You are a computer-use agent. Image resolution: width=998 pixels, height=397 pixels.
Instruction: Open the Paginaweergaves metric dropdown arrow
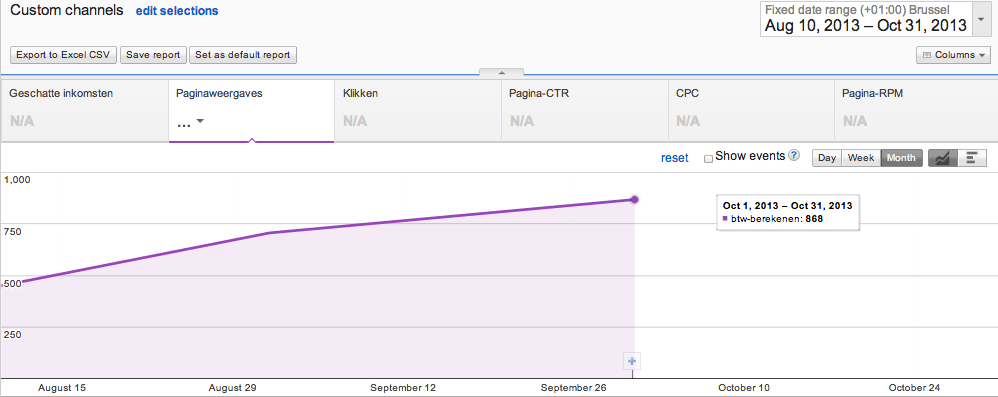(200, 121)
